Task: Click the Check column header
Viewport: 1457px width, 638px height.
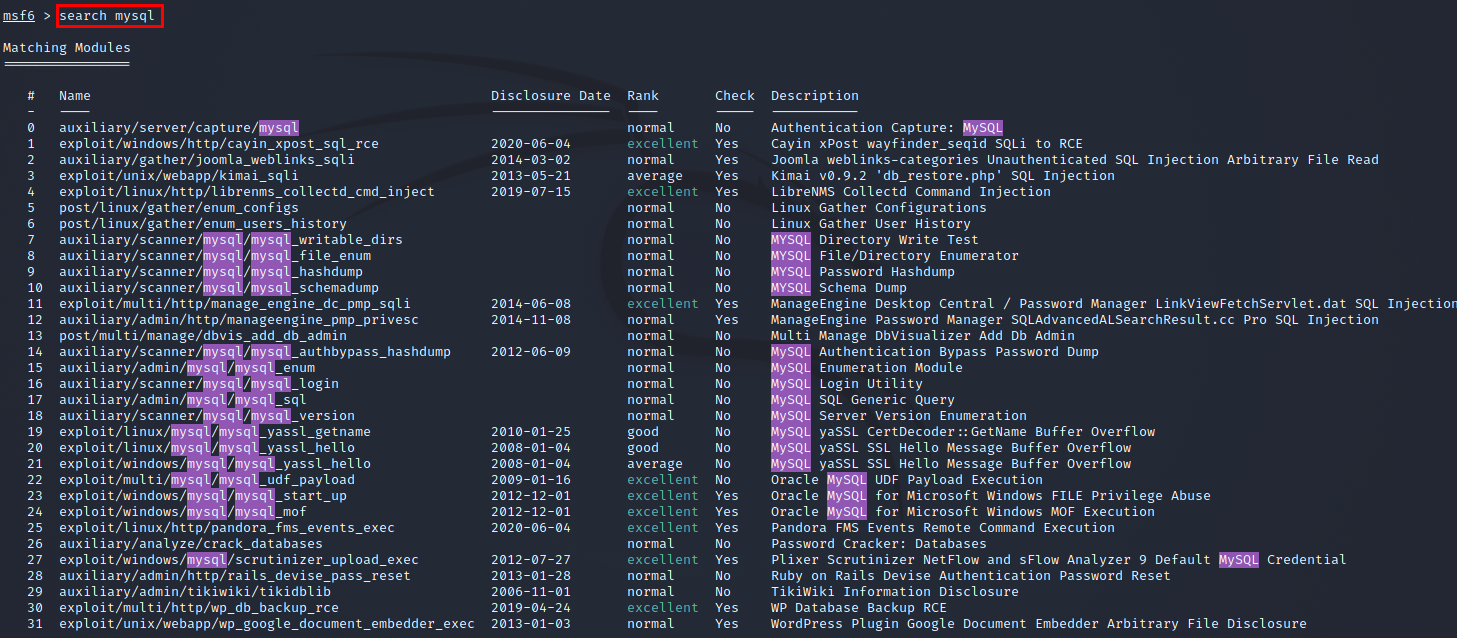Action: (735, 96)
